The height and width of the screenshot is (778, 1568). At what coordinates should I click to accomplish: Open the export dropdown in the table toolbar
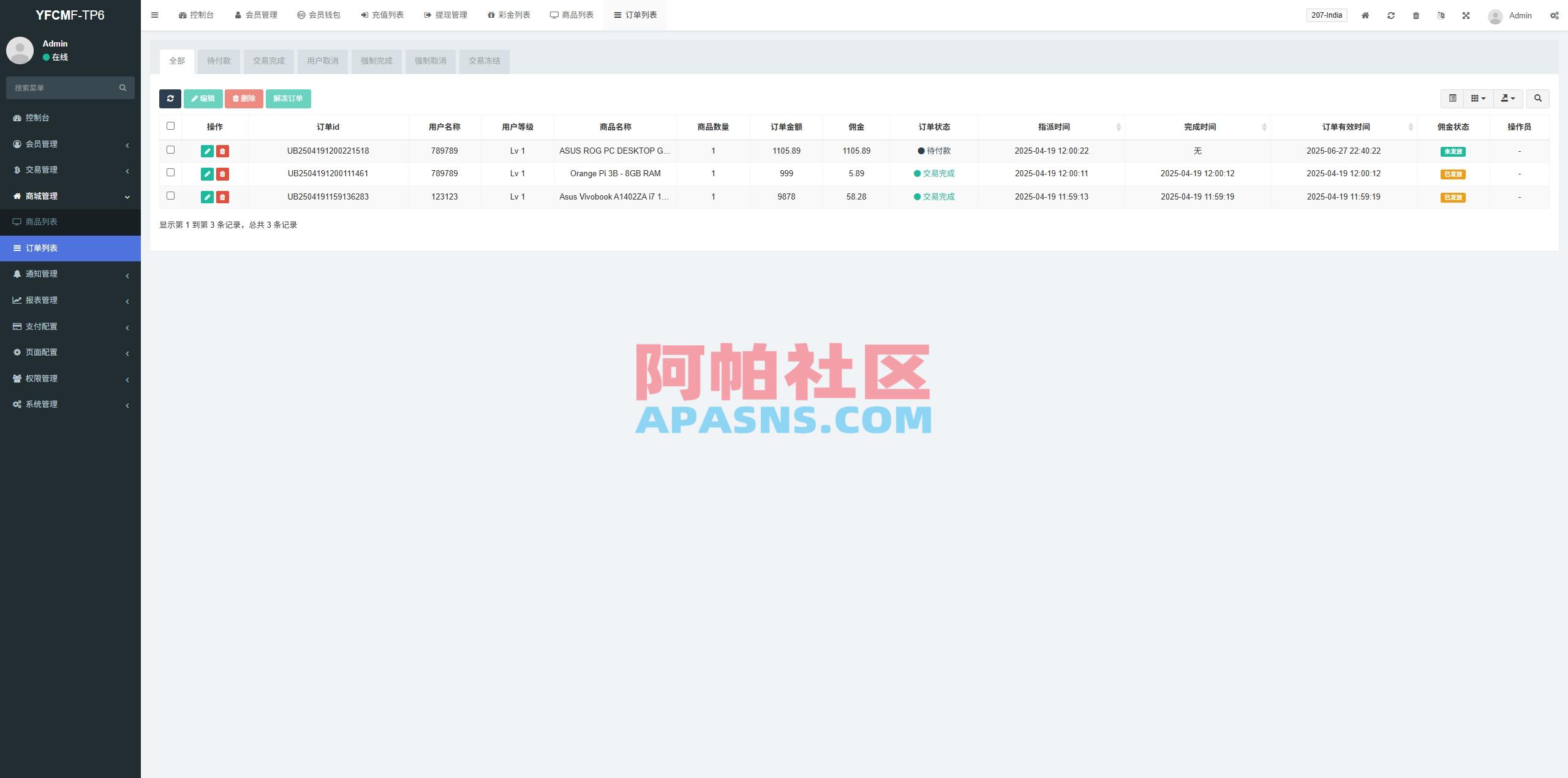pos(1507,99)
